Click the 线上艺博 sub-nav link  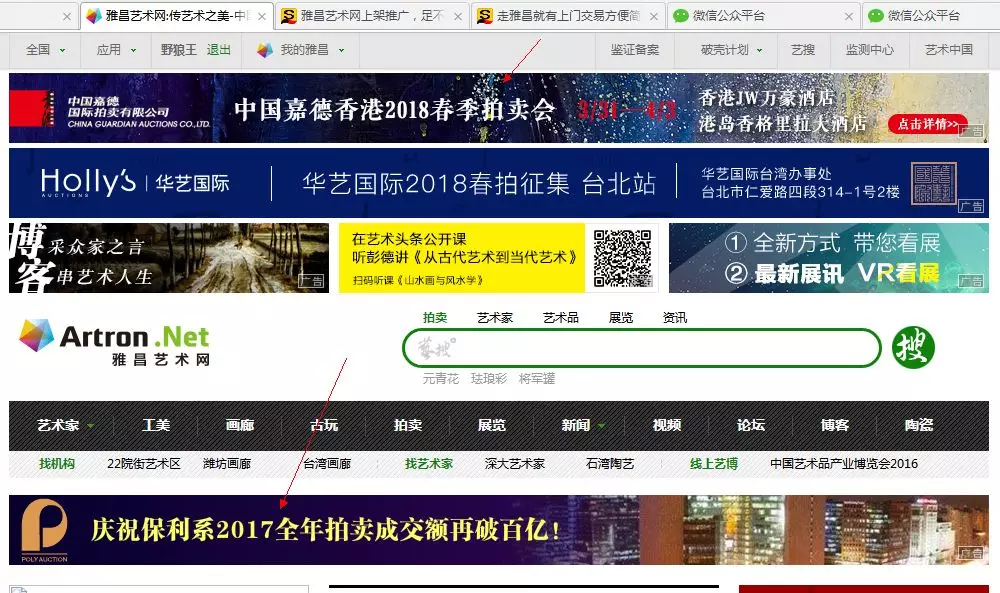(x=714, y=464)
